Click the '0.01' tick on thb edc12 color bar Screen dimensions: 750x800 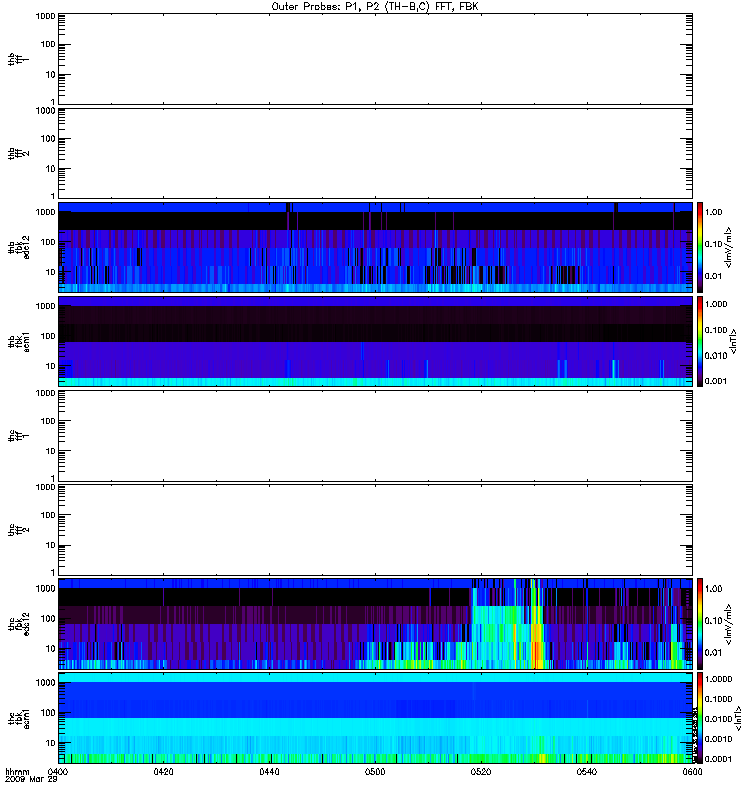click(x=714, y=276)
